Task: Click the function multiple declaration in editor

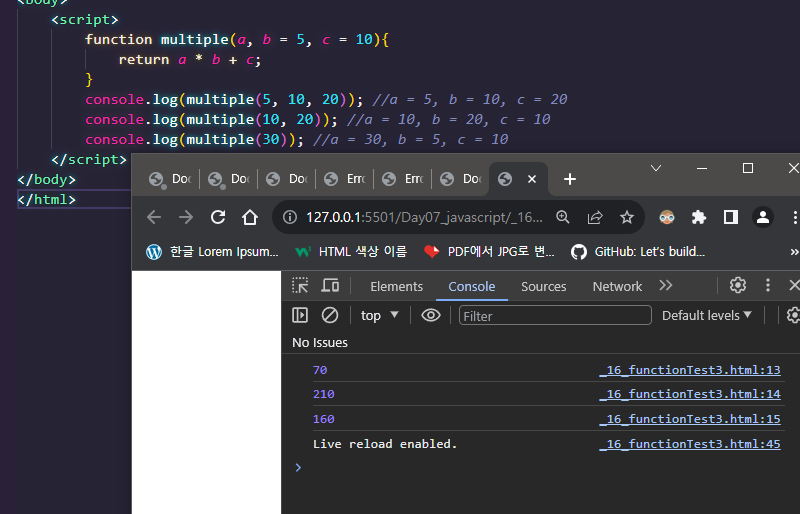Action: tap(237, 39)
